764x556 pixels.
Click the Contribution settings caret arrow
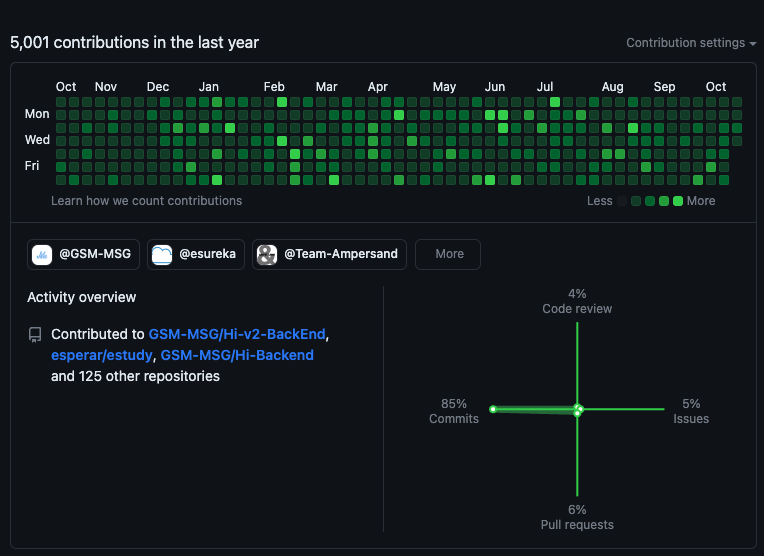point(753,44)
